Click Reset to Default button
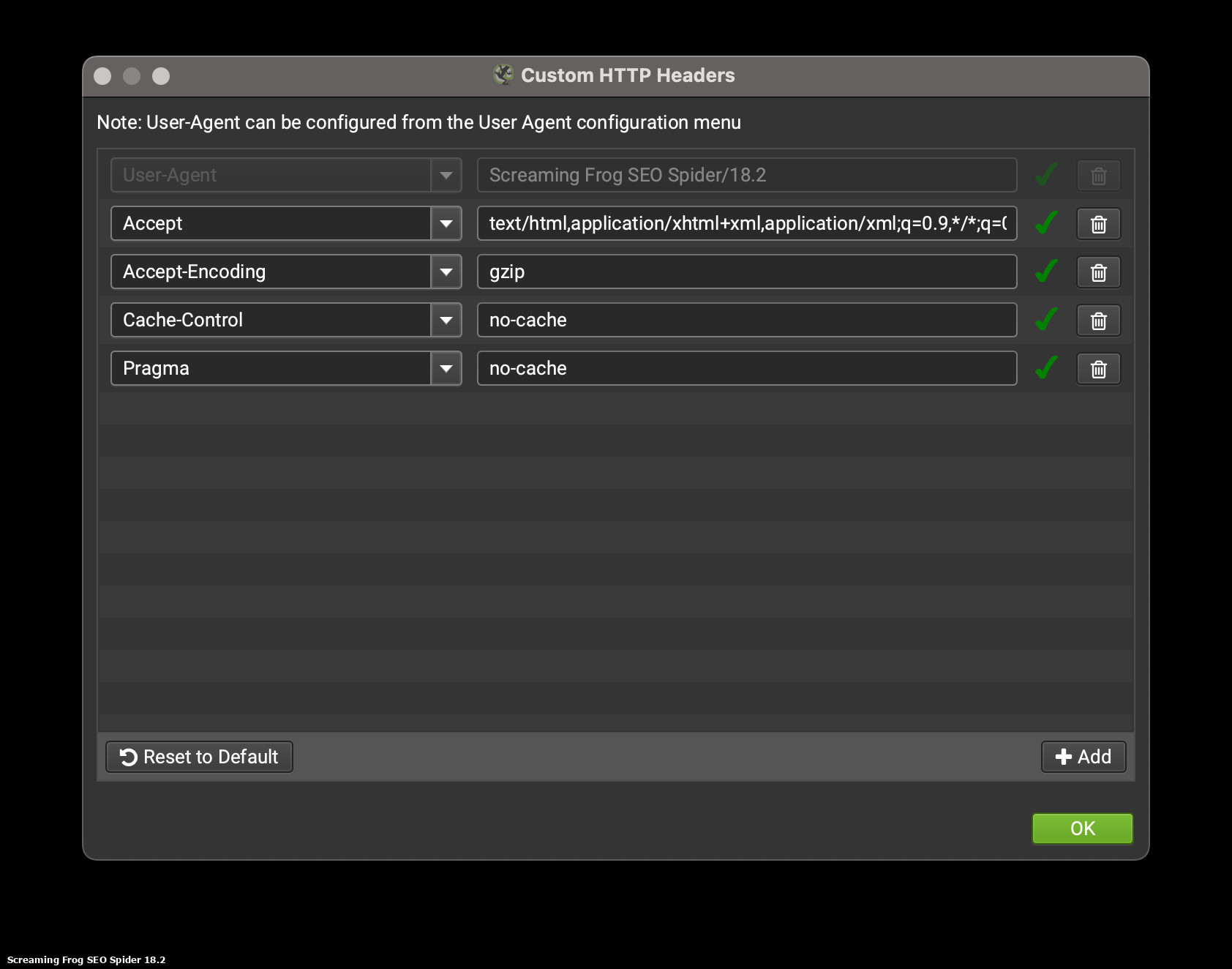The image size is (1232, 969). (199, 757)
